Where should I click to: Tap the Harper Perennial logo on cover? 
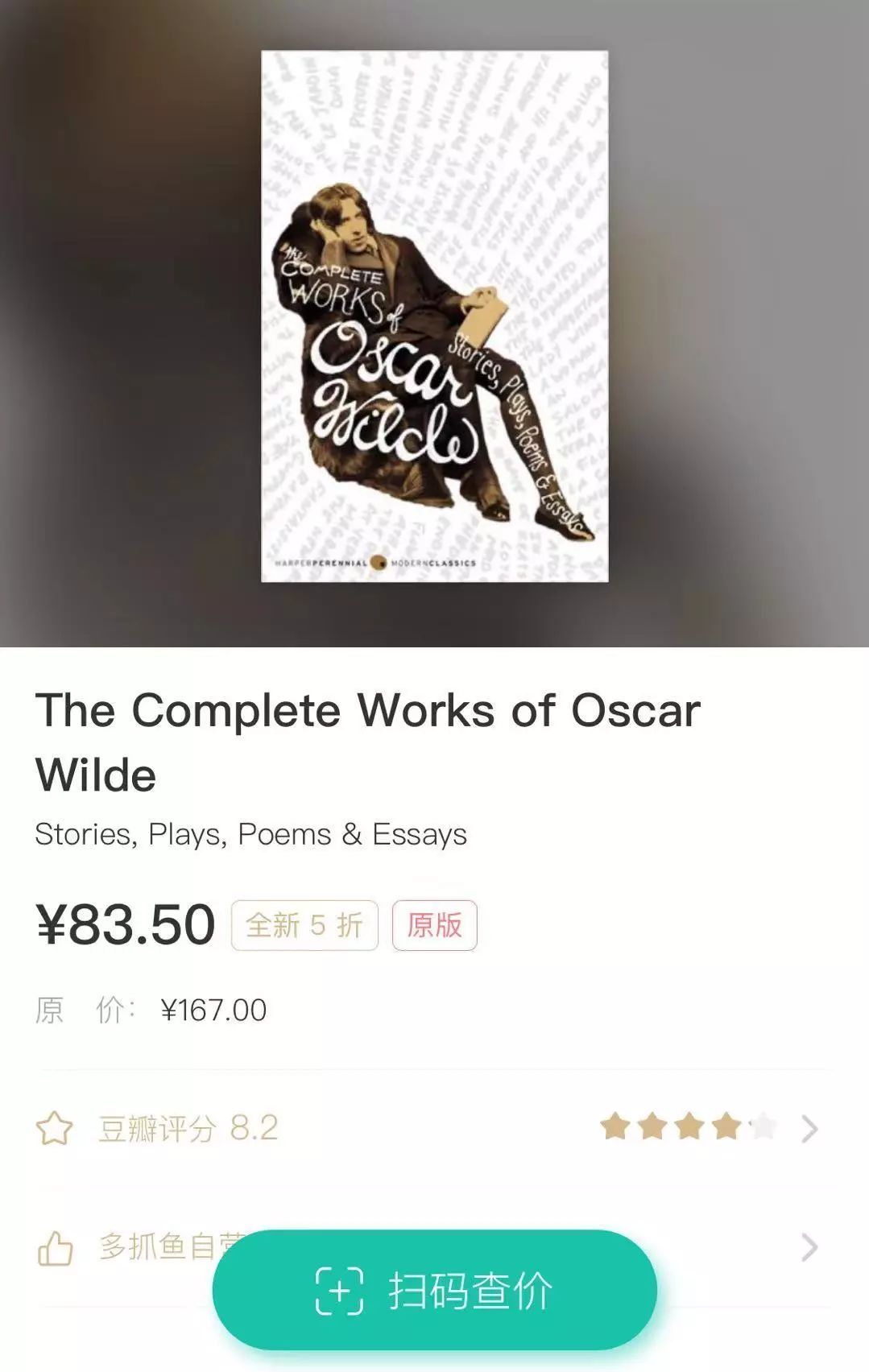pyautogui.click(x=375, y=563)
